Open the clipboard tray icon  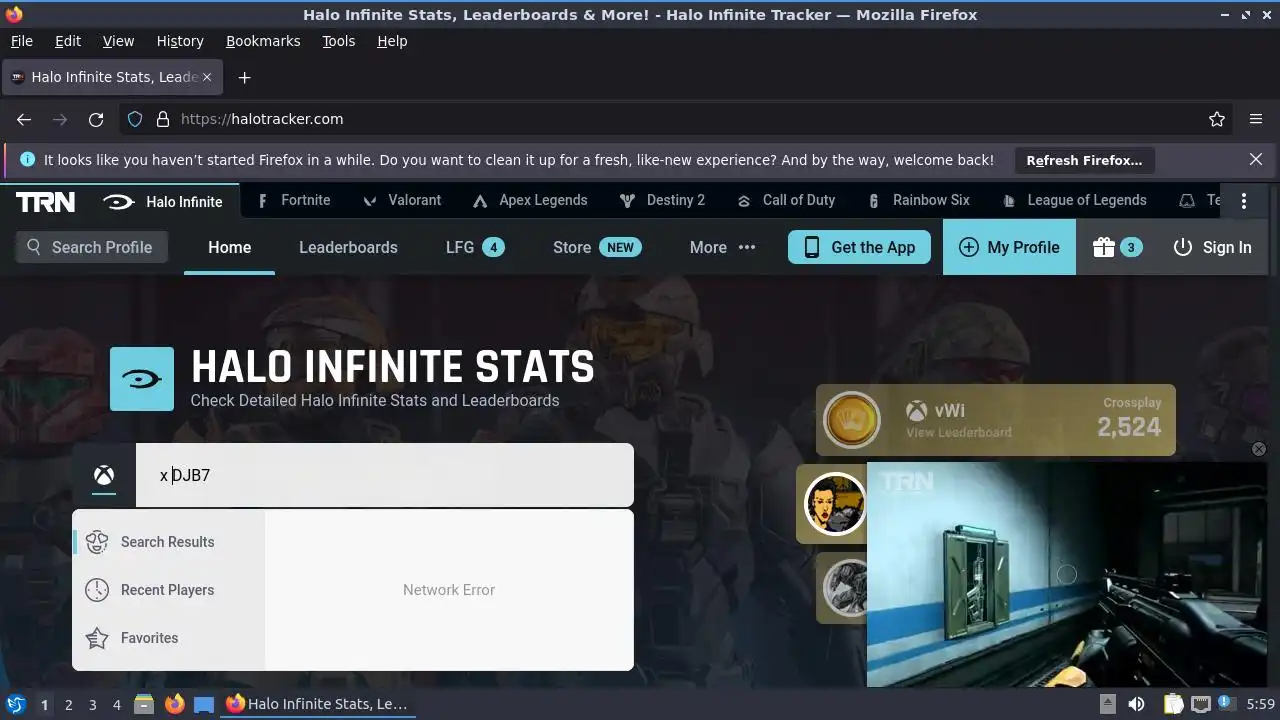pyautogui.click(x=1174, y=704)
